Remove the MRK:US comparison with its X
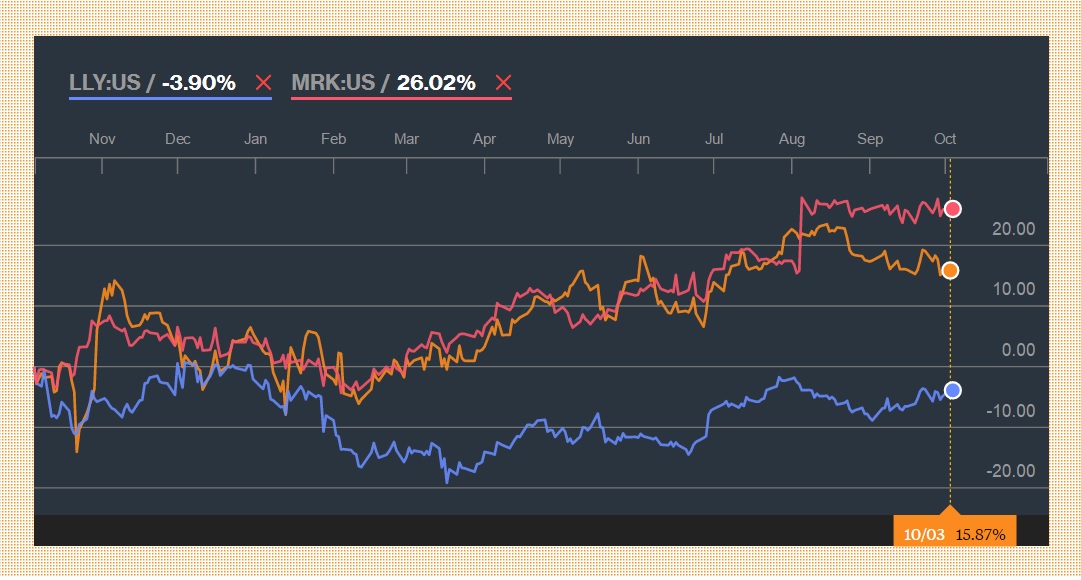Viewport: 1081px width, 580px height. (x=503, y=83)
